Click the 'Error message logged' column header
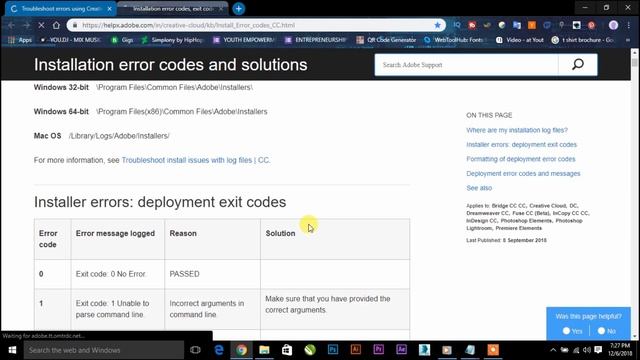Image resolution: width=640 pixels, height=360 pixels. coord(118,239)
